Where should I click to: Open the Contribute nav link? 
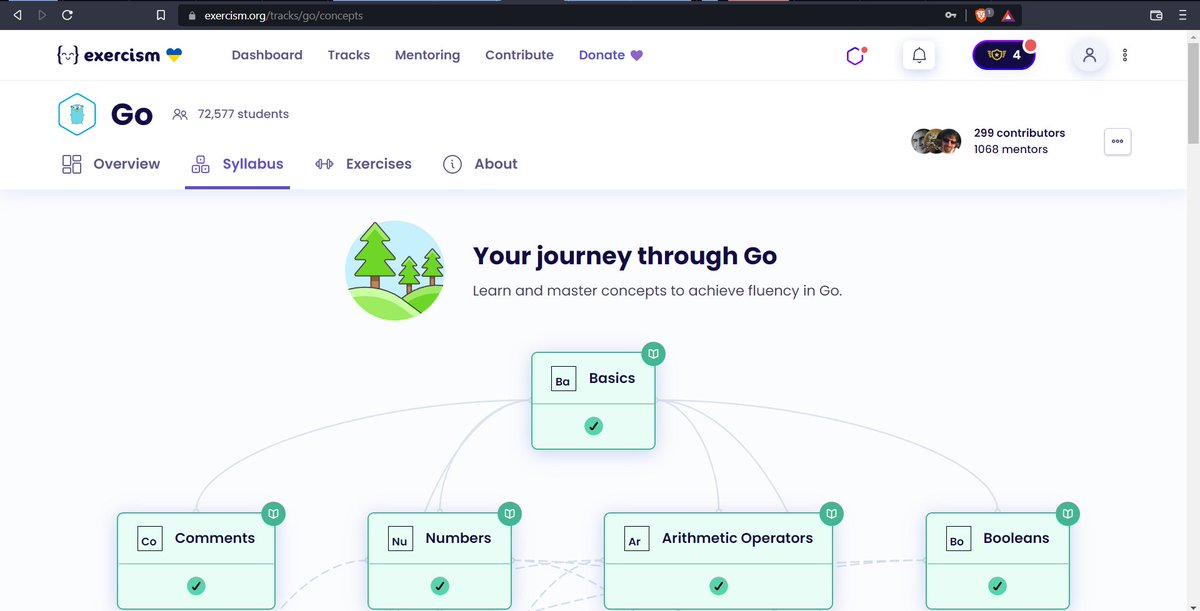(x=519, y=55)
